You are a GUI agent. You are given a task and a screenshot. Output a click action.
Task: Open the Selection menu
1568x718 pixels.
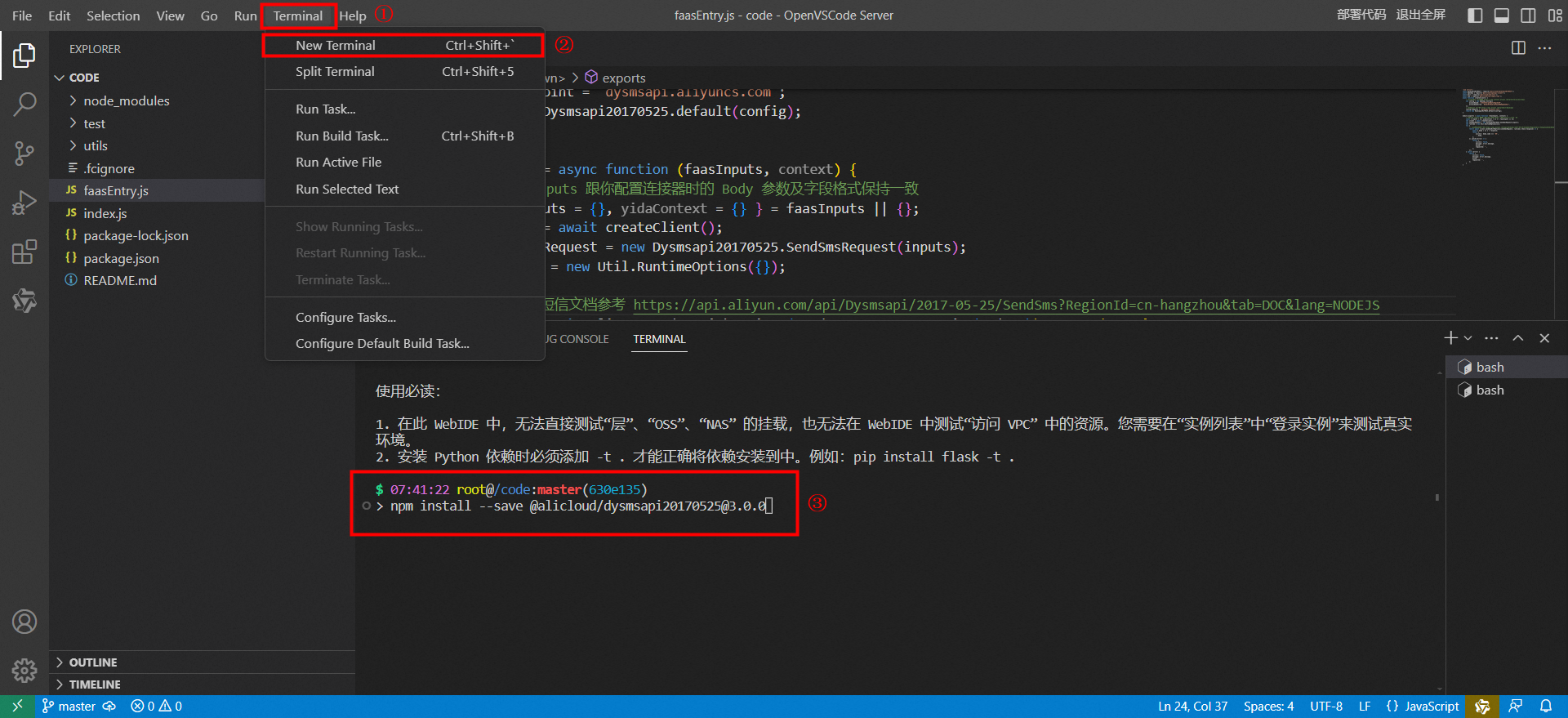tap(114, 16)
